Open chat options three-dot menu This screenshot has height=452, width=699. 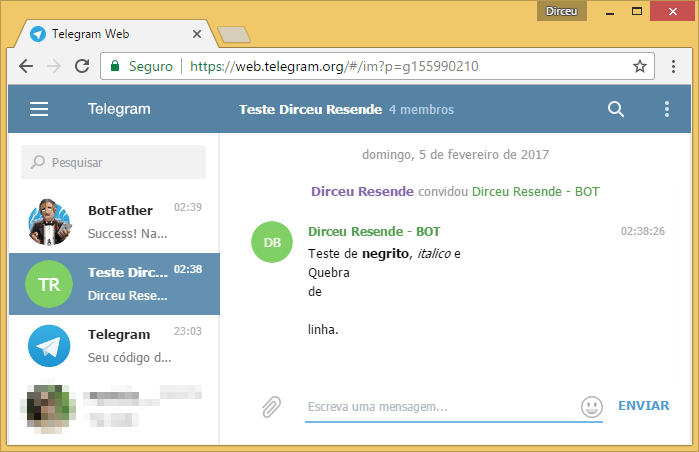coord(667,109)
